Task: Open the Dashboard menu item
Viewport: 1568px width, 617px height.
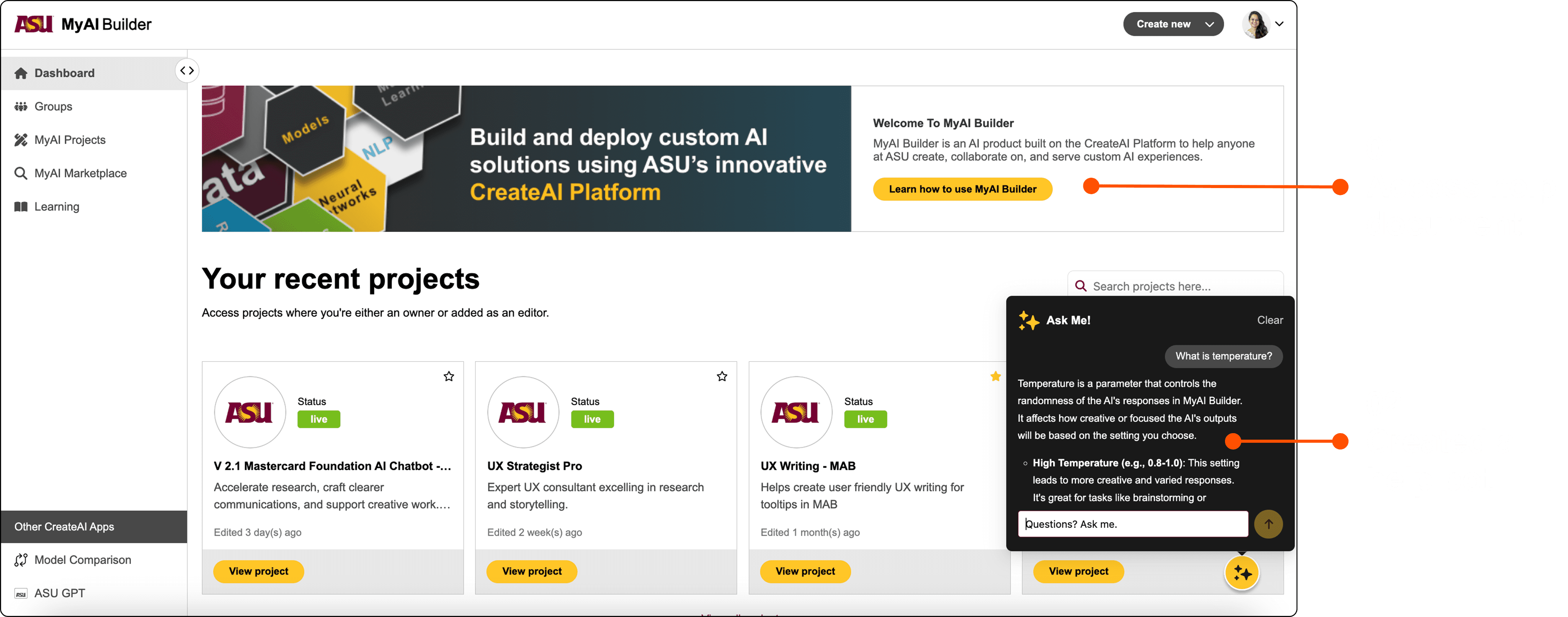Action: click(94, 73)
